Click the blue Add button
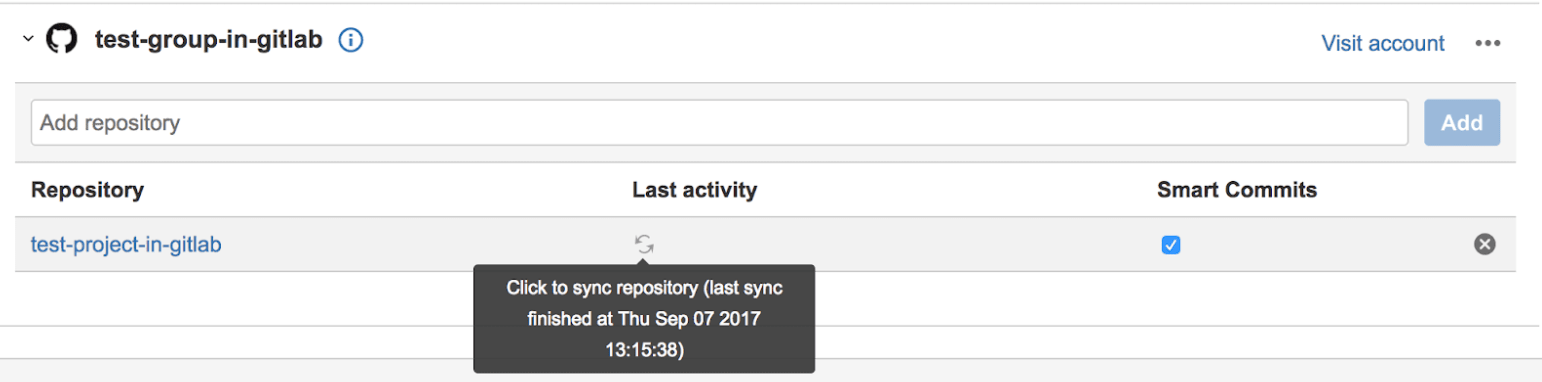Image resolution: width=1542 pixels, height=382 pixels. 1462,123
